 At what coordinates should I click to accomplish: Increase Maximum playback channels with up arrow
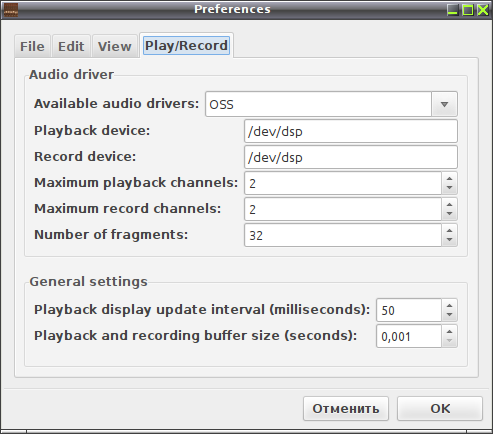click(449, 178)
